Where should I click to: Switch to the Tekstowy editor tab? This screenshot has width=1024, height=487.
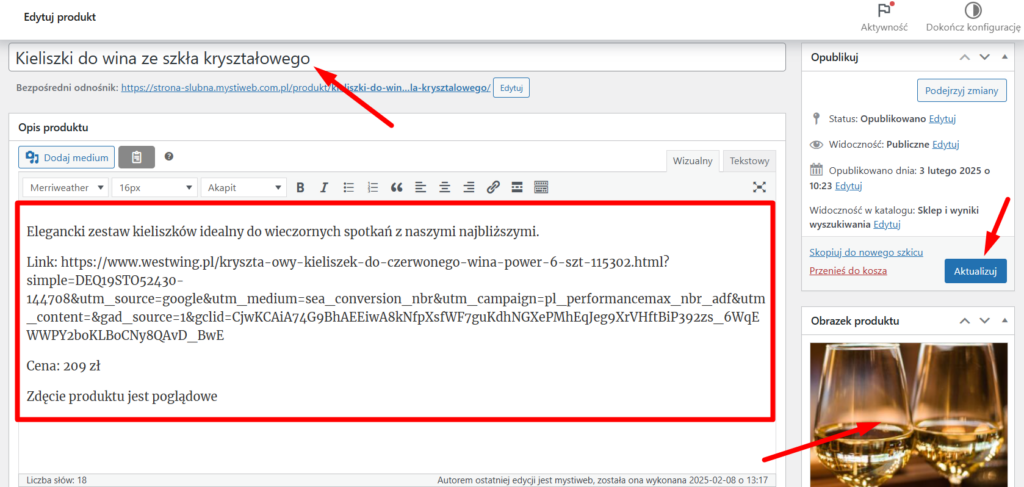pos(749,161)
